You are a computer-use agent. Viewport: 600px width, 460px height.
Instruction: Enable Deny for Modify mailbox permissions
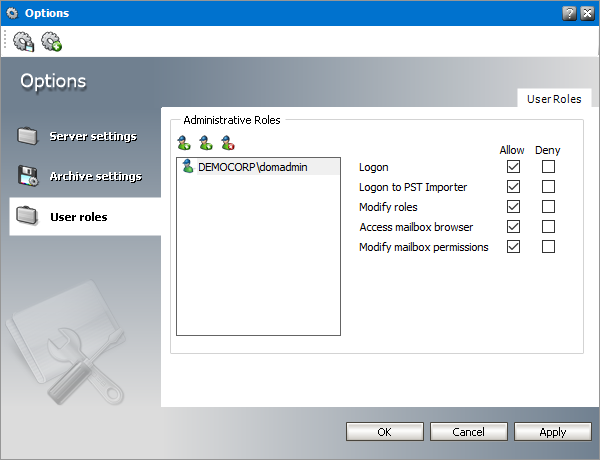(548, 247)
